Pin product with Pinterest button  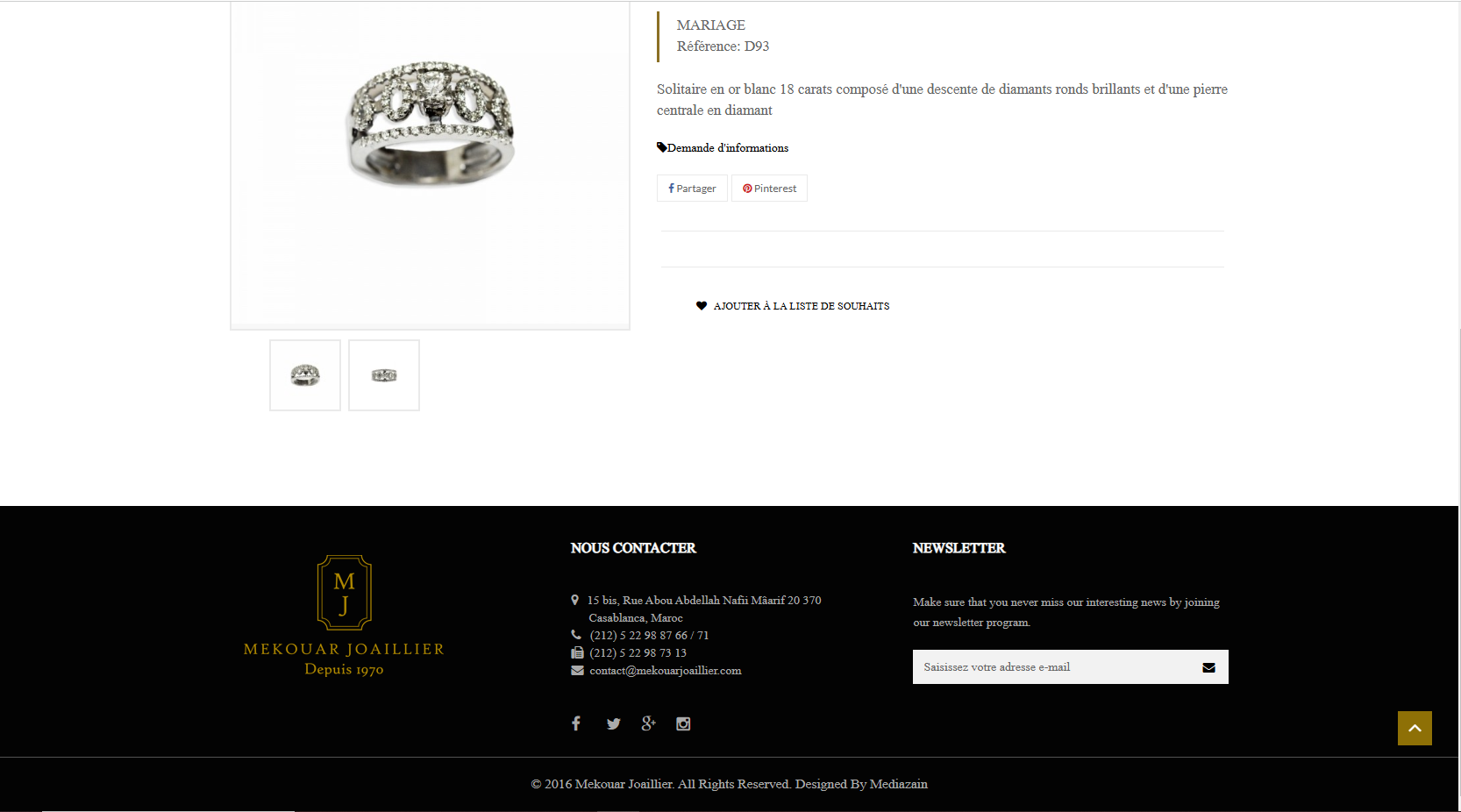[769, 189]
